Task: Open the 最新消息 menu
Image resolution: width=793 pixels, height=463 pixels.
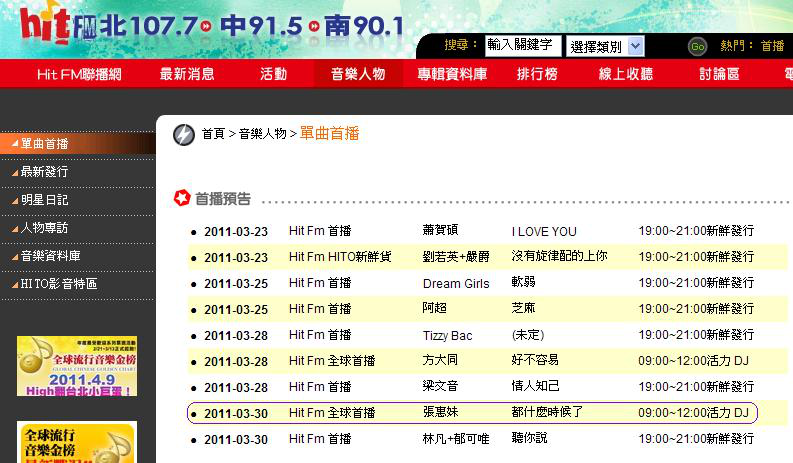Action: tap(187, 74)
